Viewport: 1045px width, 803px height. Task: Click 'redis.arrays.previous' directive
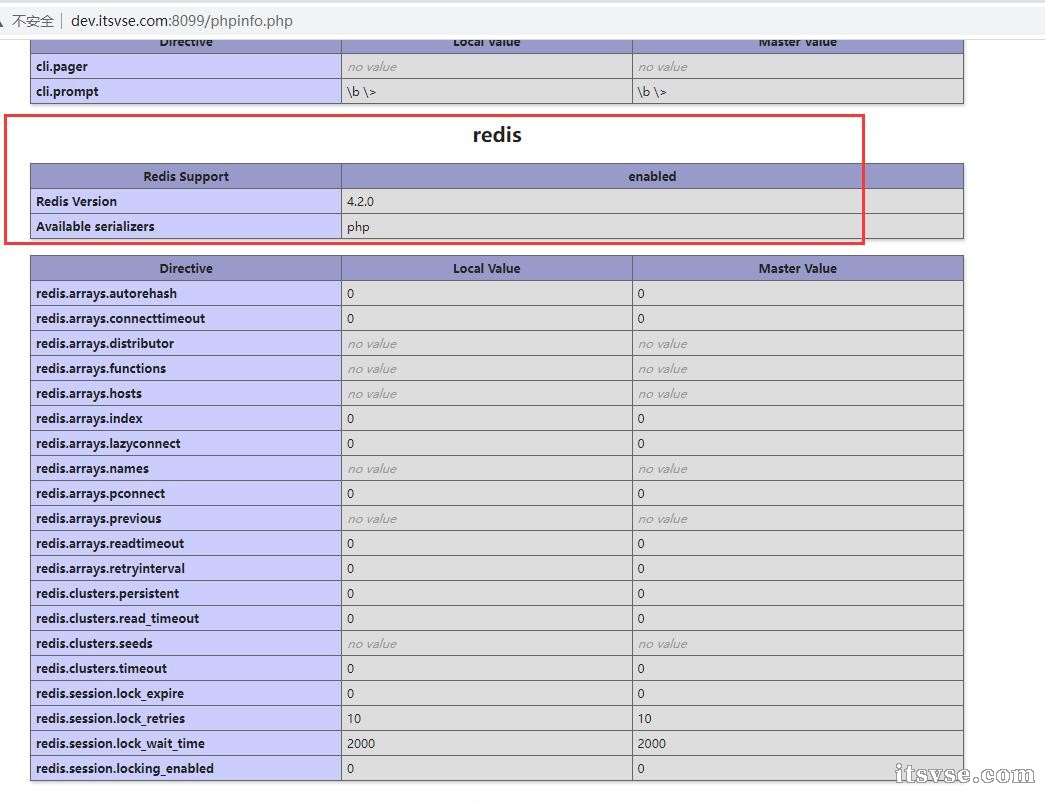pos(186,518)
